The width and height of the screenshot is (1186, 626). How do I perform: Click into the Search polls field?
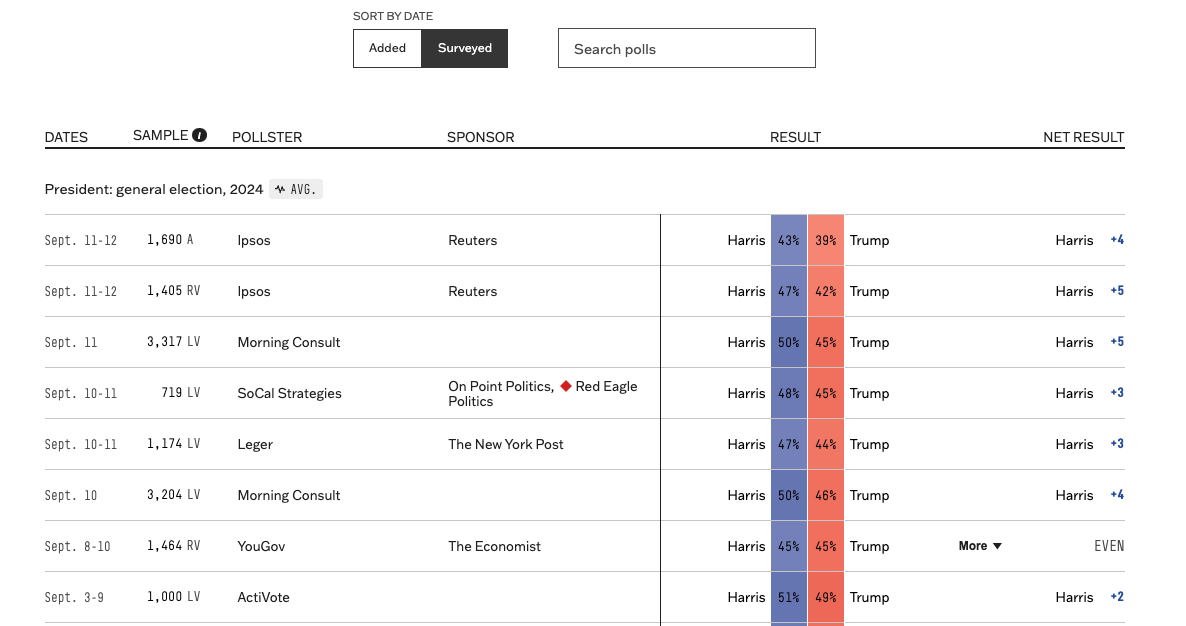click(x=686, y=48)
